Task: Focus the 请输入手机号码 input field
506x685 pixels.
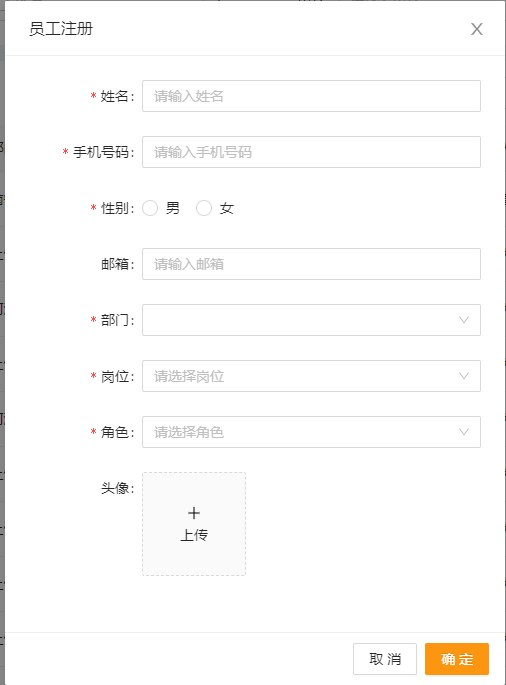Action: (311, 152)
